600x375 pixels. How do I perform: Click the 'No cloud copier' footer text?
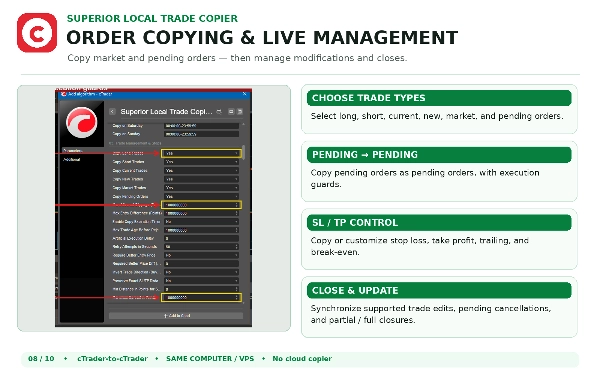click(302, 359)
